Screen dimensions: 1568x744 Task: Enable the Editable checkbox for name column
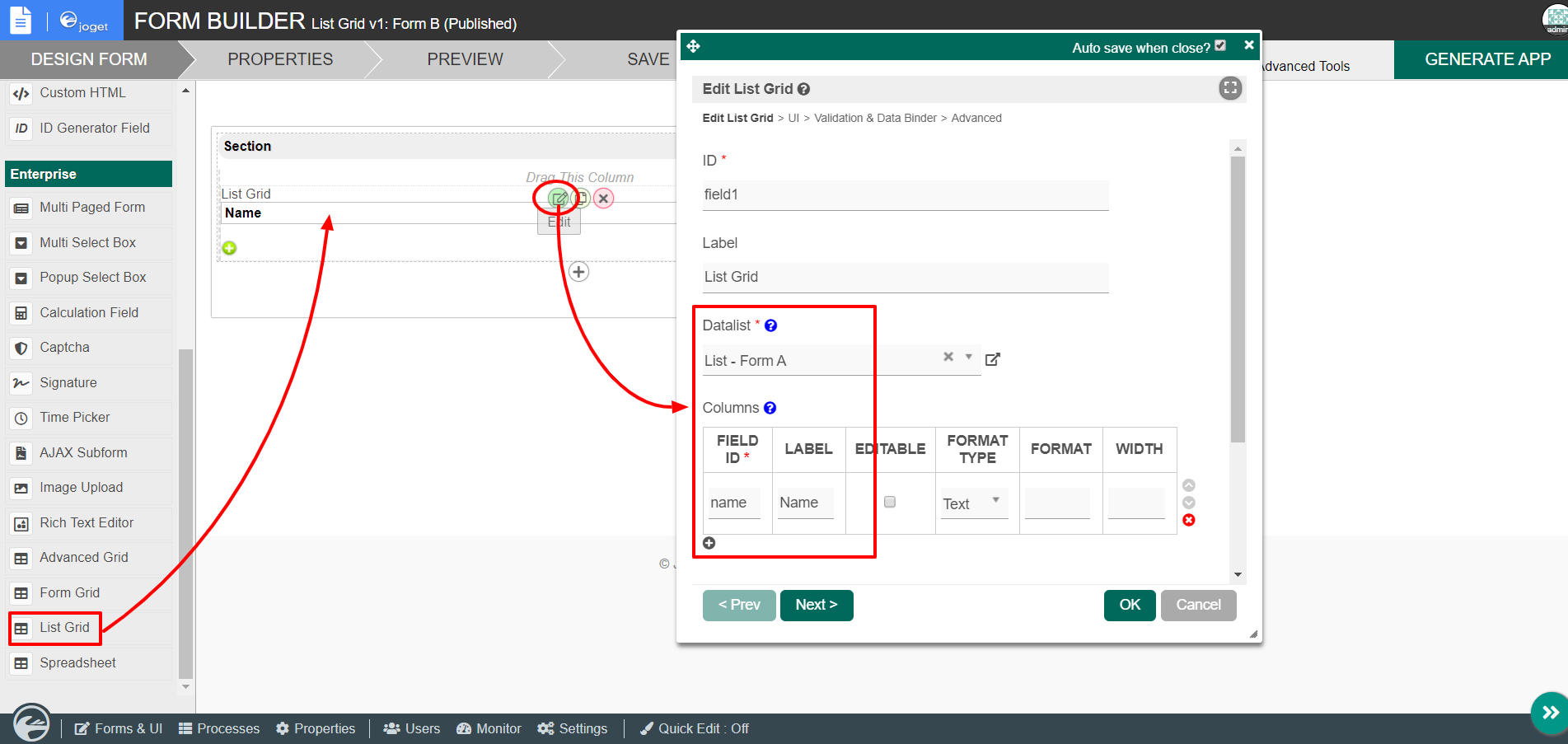coord(889,502)
